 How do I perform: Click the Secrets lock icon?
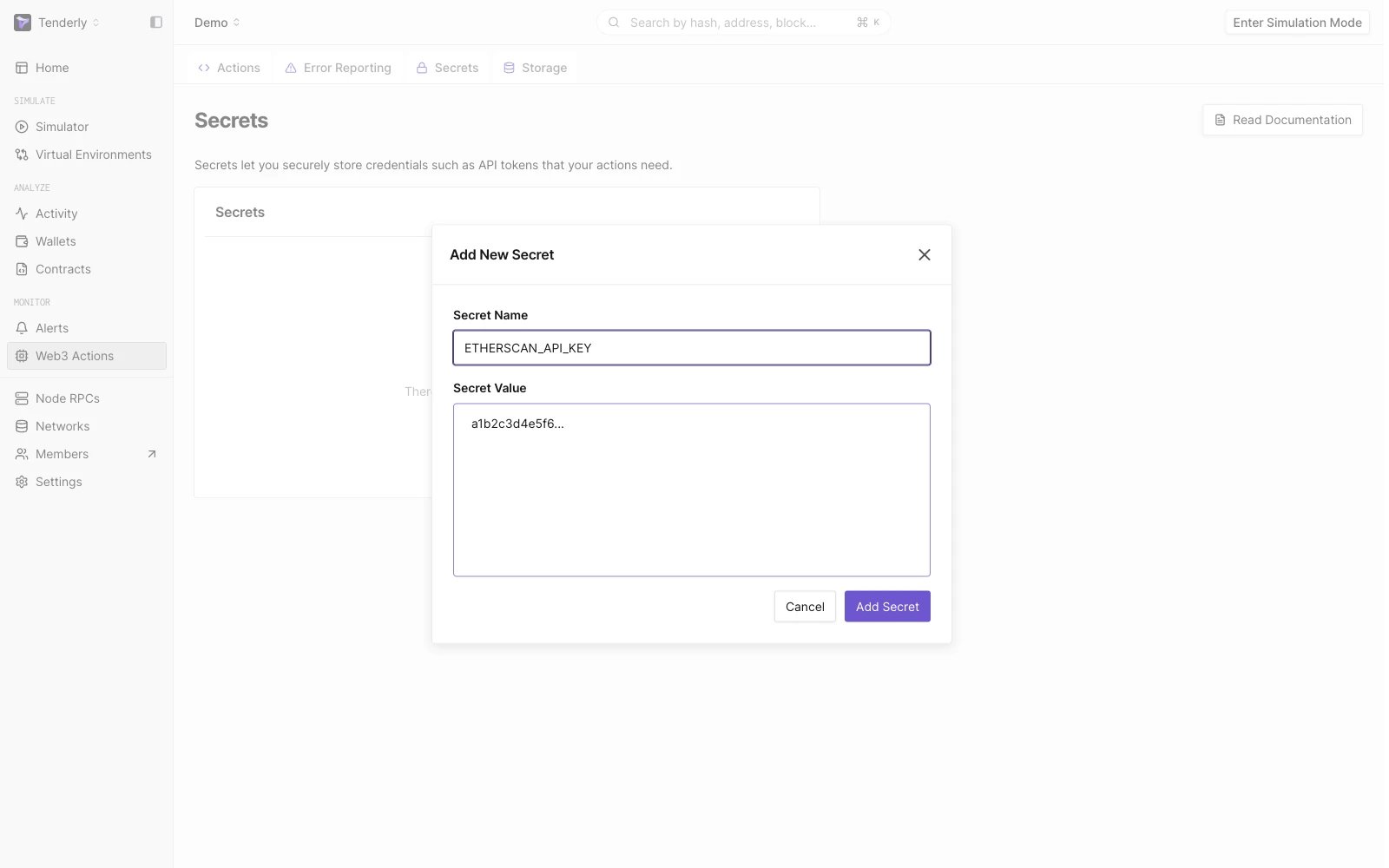[422, 68]
